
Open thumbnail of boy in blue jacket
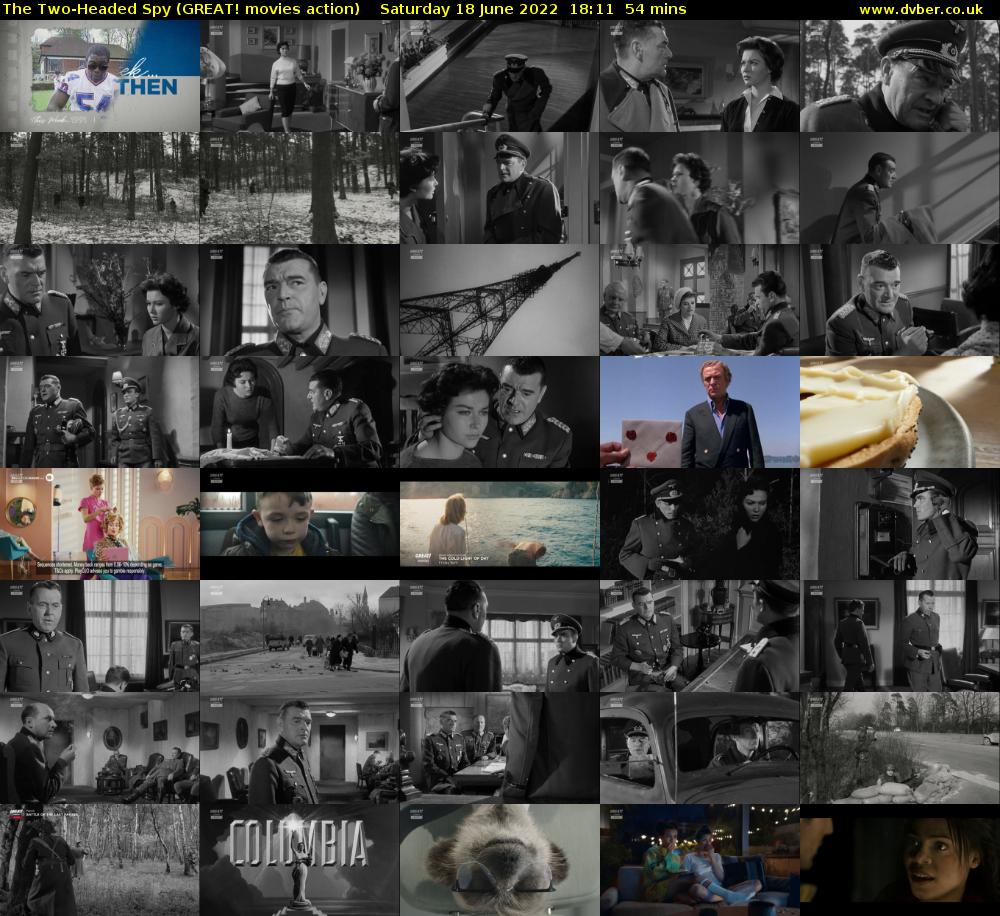tap(300, 524)
